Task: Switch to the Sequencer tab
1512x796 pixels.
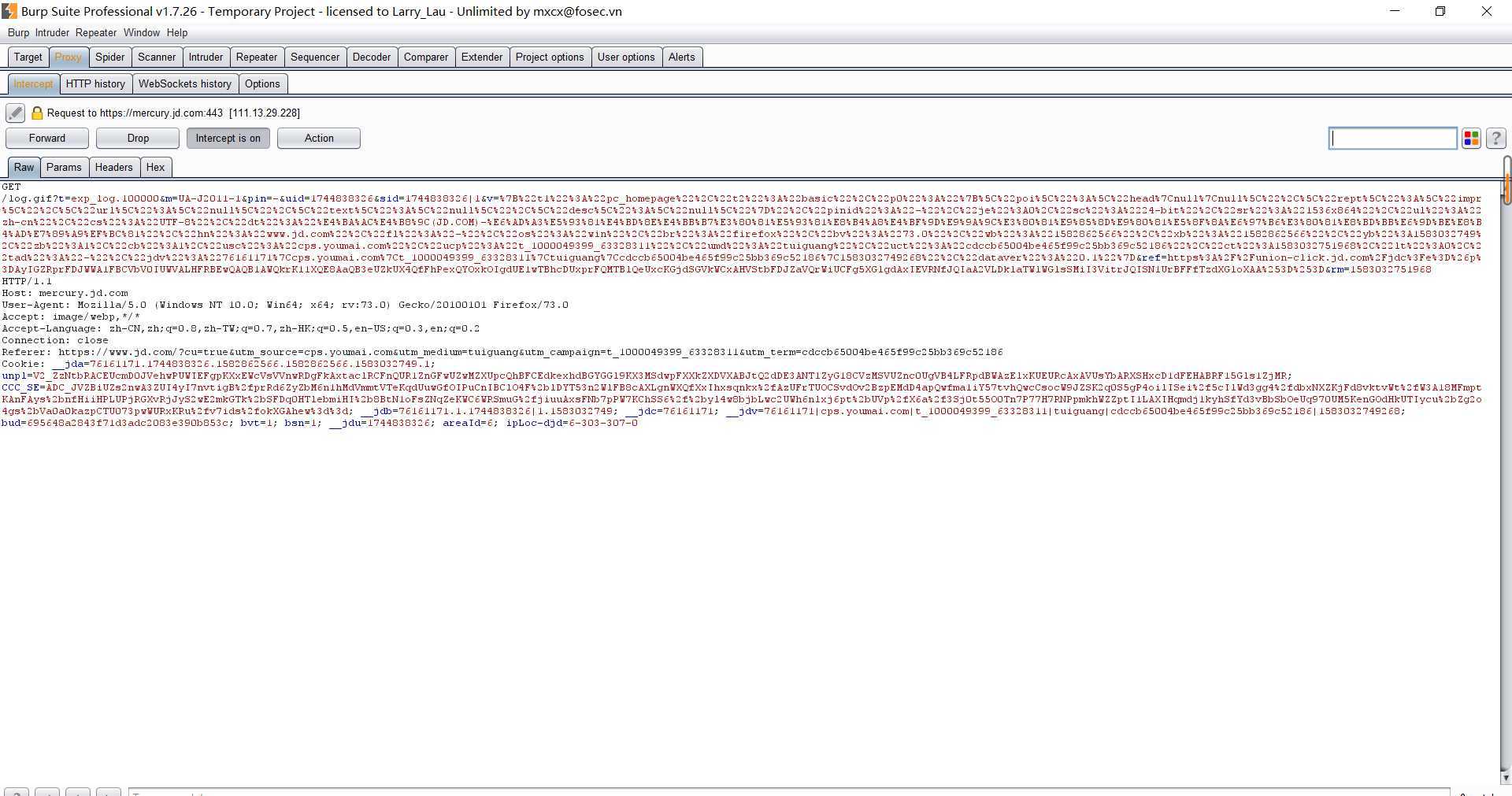Action: (x=315, y=57)
